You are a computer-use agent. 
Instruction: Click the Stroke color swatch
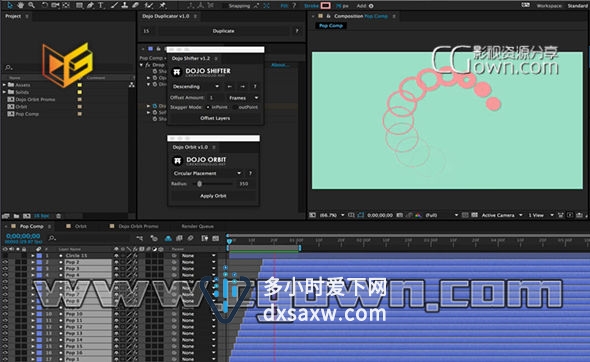click(x=326, y=6)
